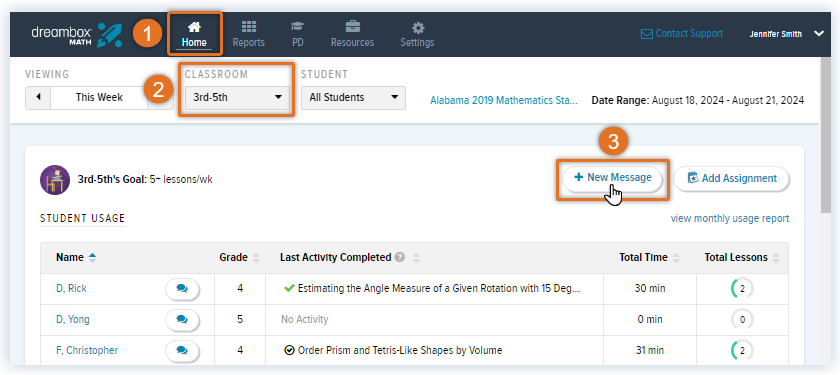Sort table by Total Lessons column
Screen dimensions: 840x375
point(742,258)
